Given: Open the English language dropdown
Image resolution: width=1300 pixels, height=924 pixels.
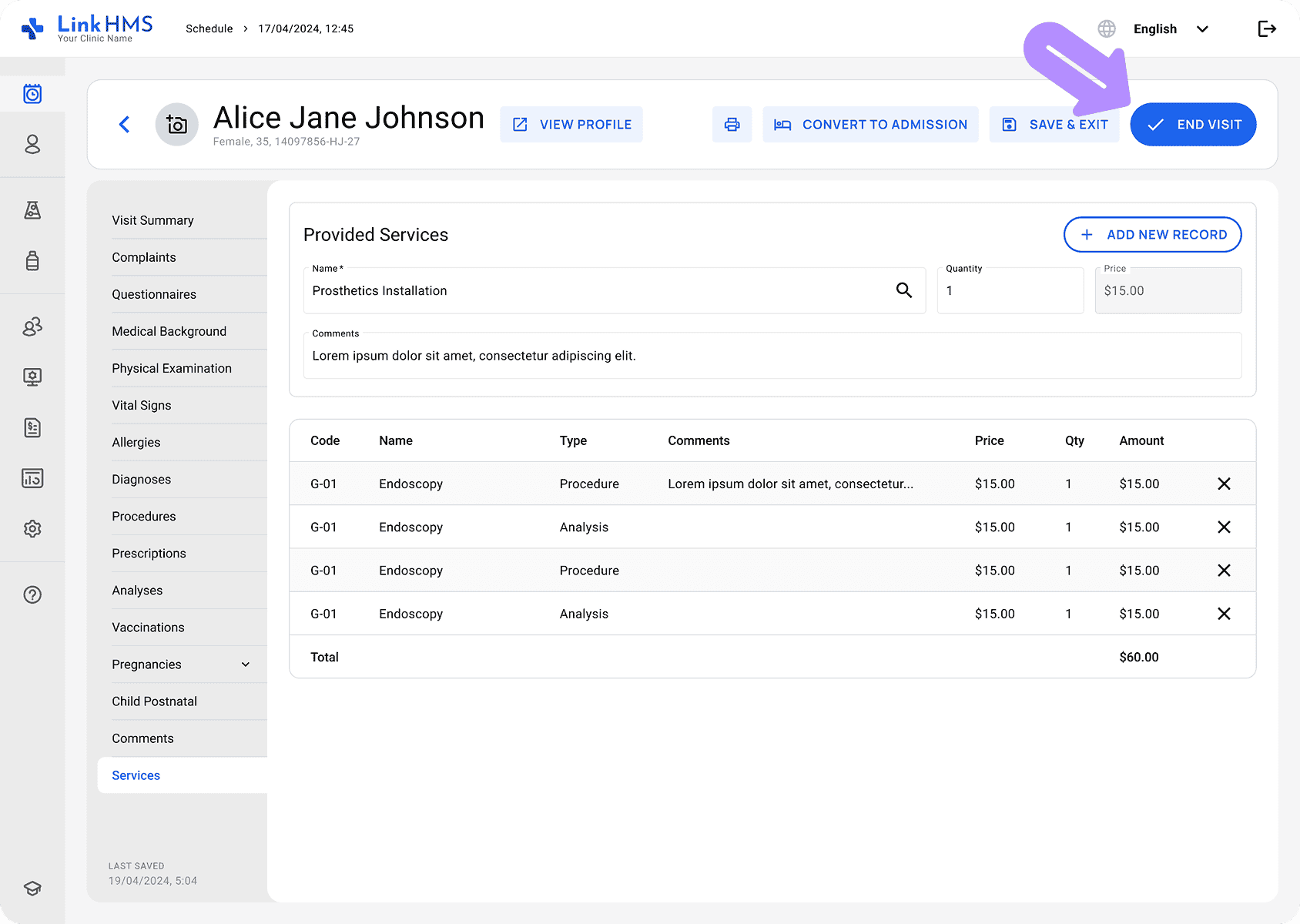Looking at the screenshot, I should [x=1170, y=29].
